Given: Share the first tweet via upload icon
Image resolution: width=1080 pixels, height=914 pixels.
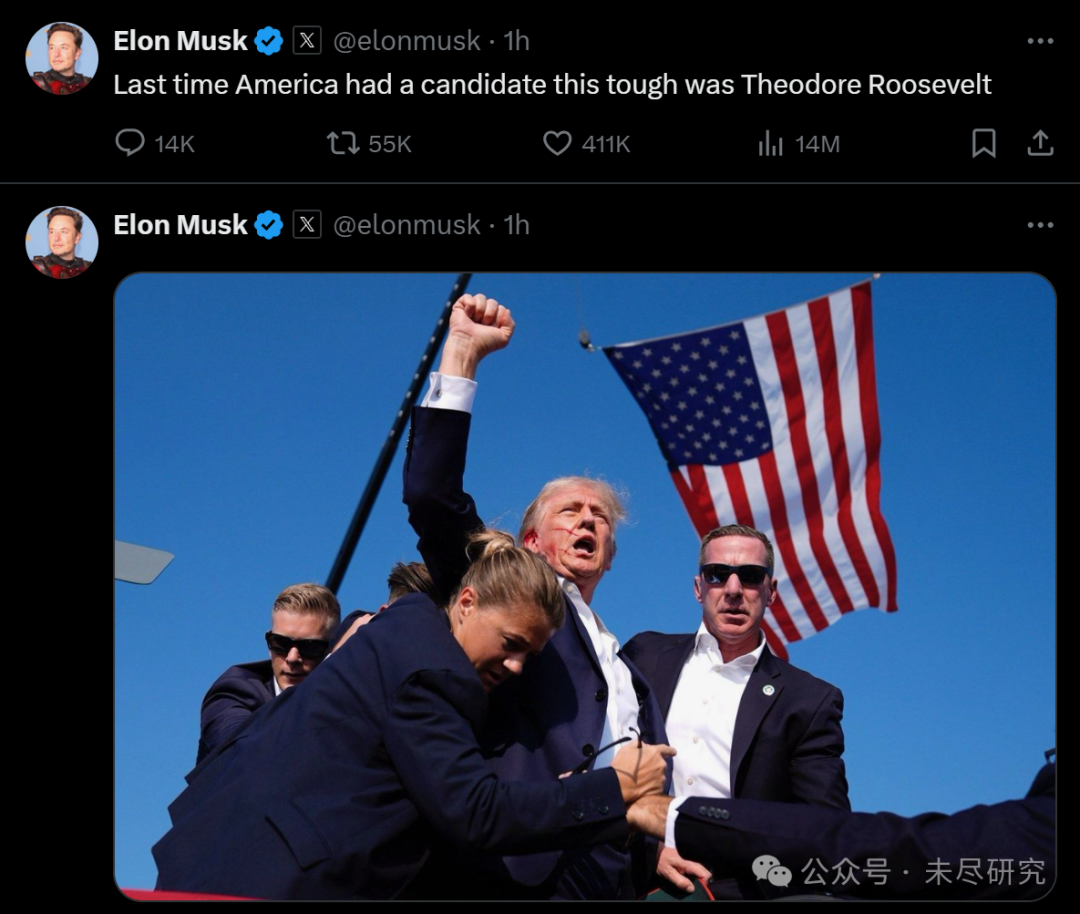Looking at the screenshot, I should 1040,143.
